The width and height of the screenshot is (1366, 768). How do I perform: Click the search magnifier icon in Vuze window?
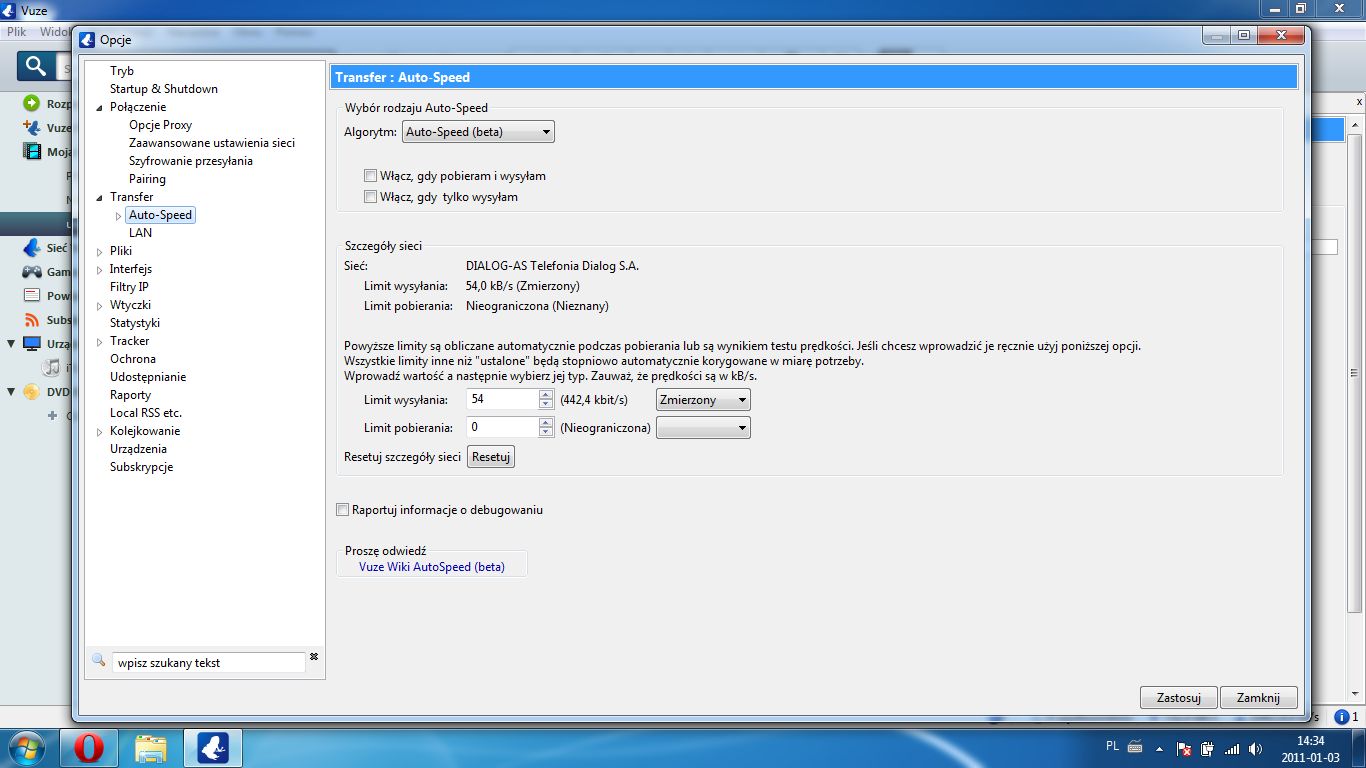(37, 67)
